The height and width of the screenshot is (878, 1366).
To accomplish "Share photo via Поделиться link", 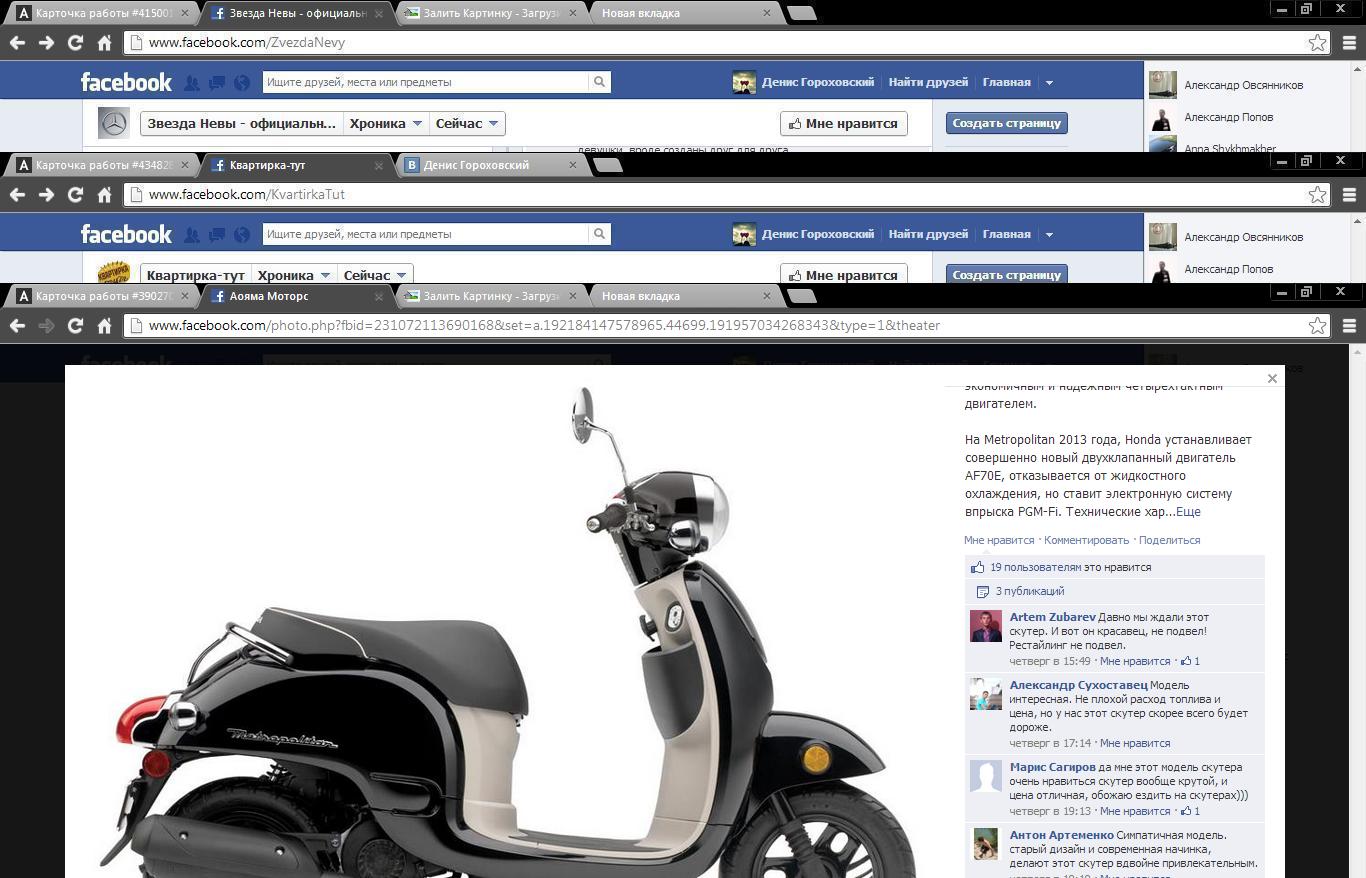I will [x=1169, y=540].
